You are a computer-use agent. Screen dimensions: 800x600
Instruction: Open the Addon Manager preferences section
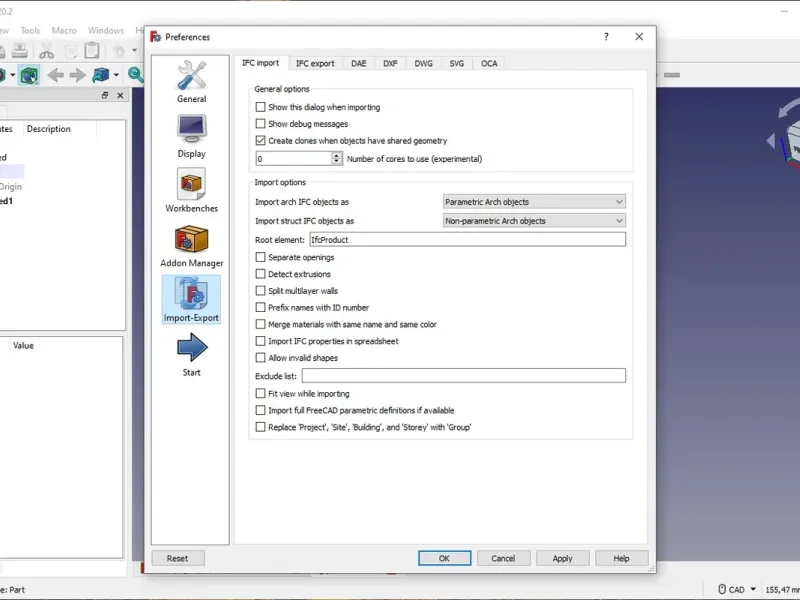191,245
